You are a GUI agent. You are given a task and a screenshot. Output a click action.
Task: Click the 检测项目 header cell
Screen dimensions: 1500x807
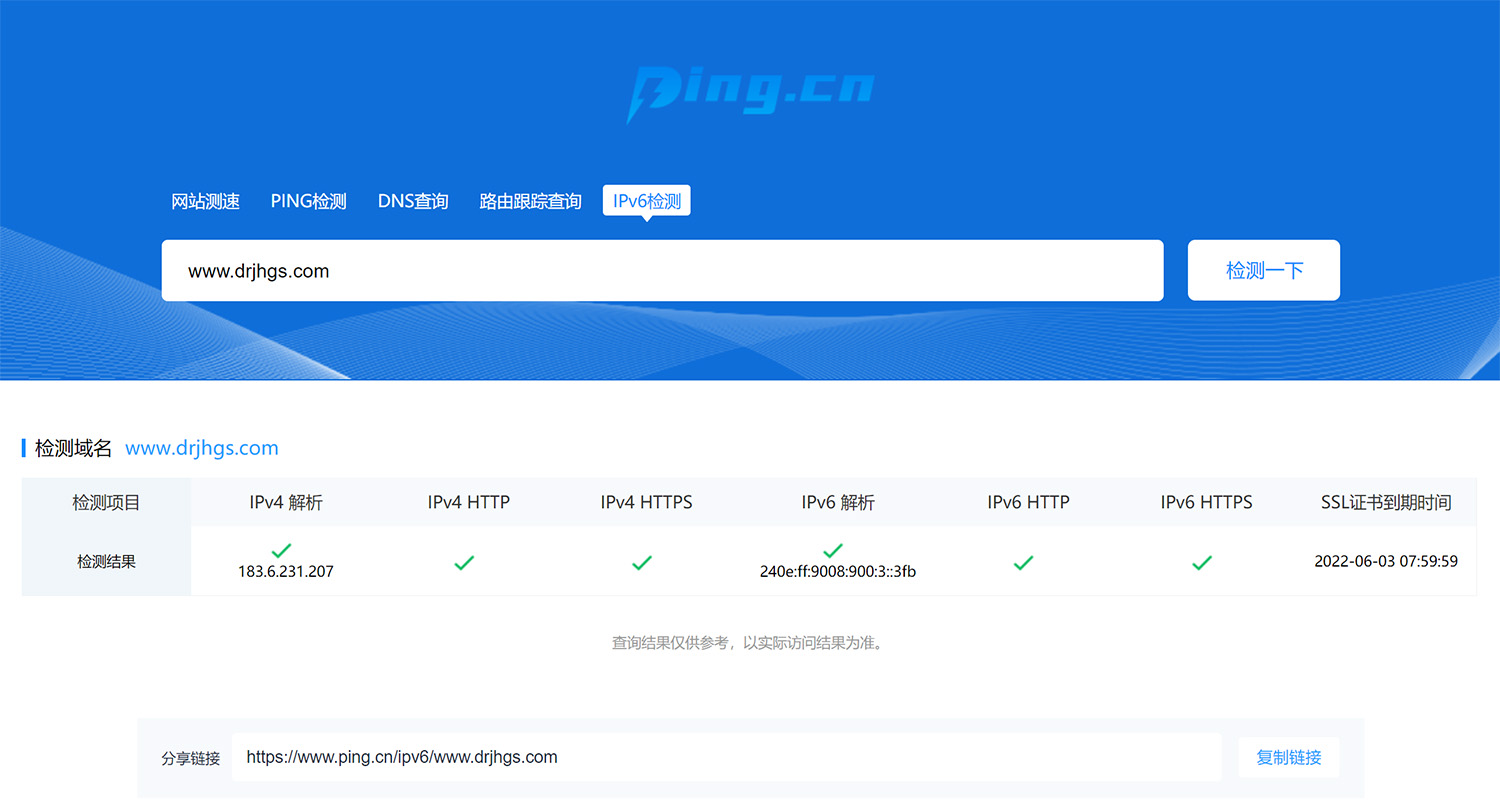click(106, 502)
